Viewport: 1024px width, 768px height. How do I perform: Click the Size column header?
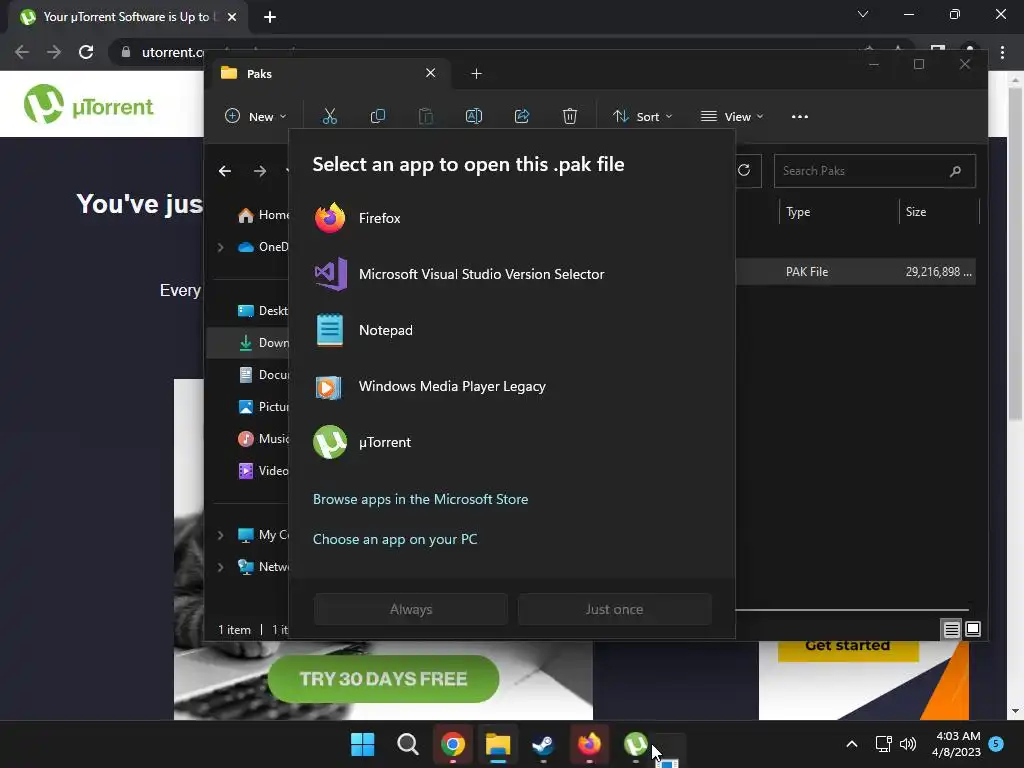tap(939, 212)
